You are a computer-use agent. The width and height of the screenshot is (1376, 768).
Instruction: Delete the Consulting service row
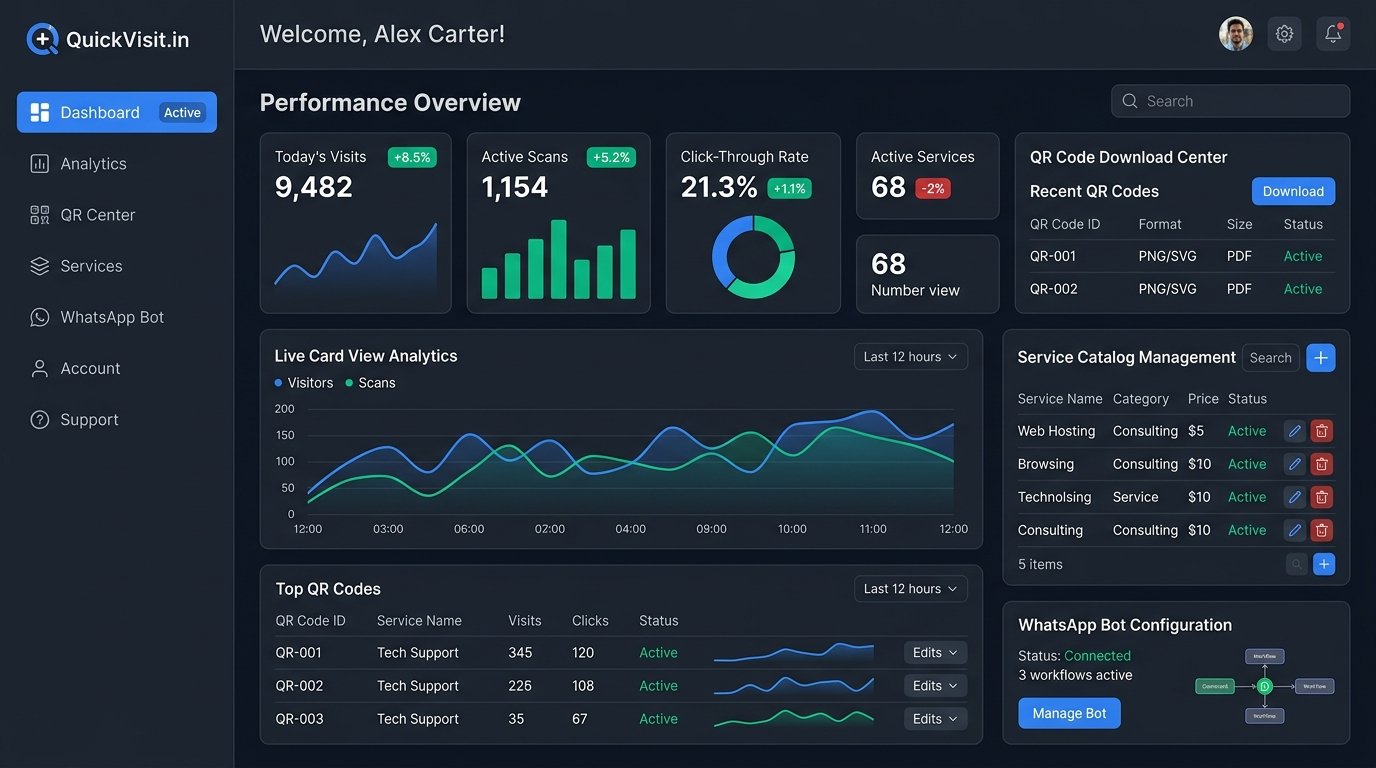[1322, 530]
